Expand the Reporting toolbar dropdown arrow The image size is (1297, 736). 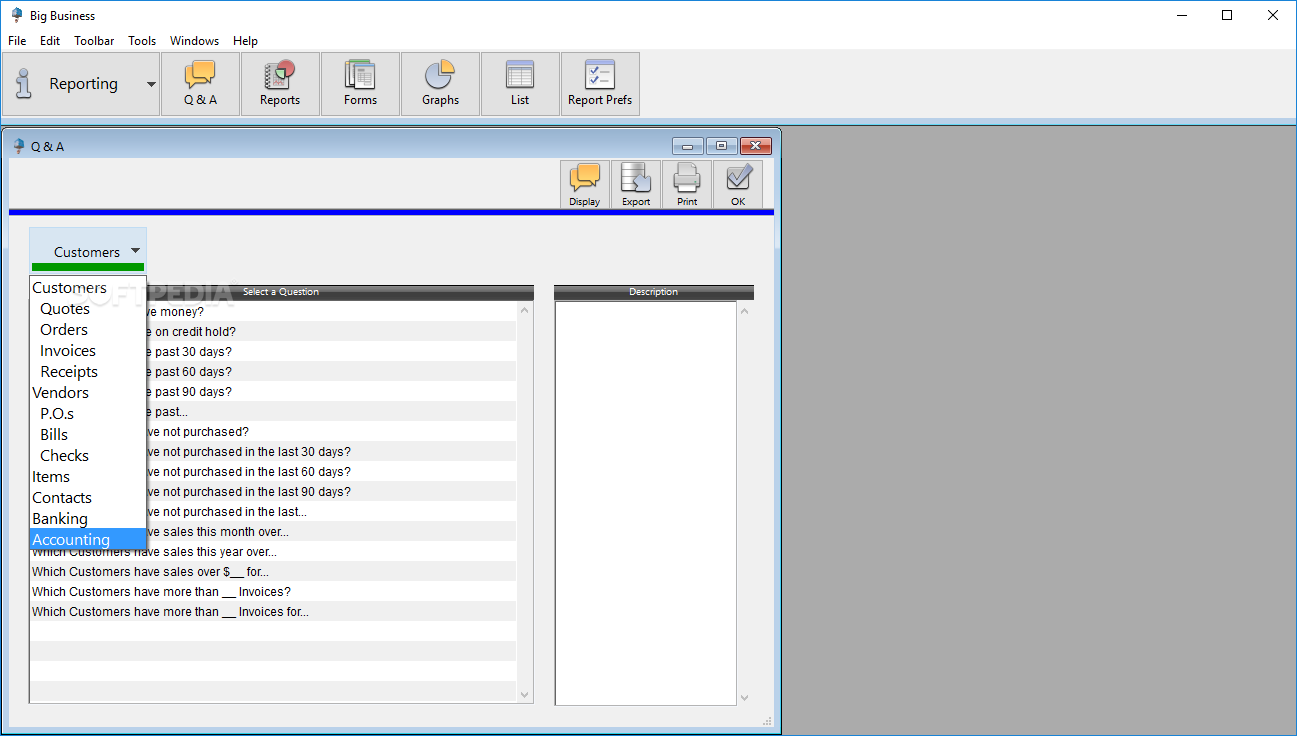151,84
